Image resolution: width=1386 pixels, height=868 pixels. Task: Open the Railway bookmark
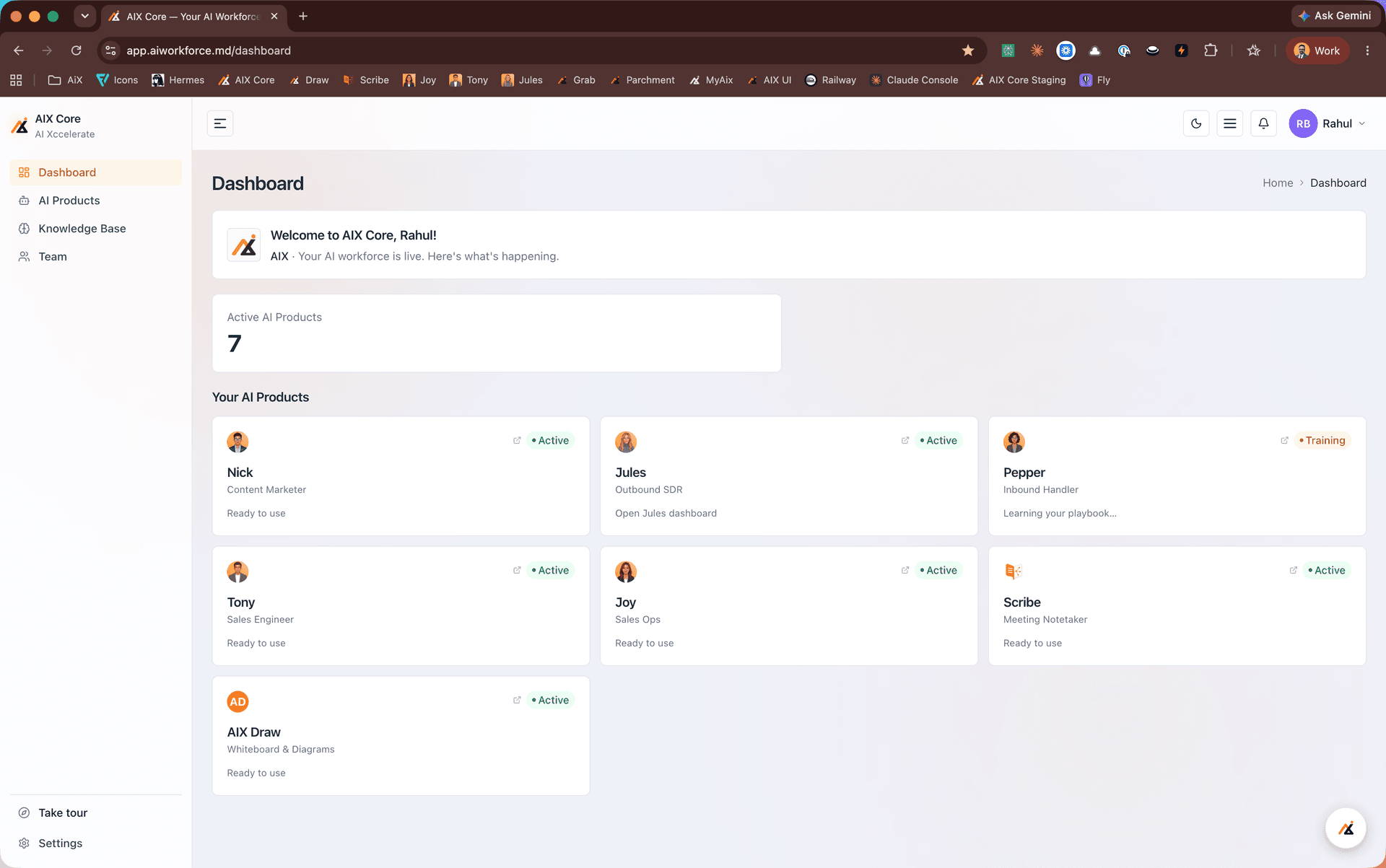[830, 80]
